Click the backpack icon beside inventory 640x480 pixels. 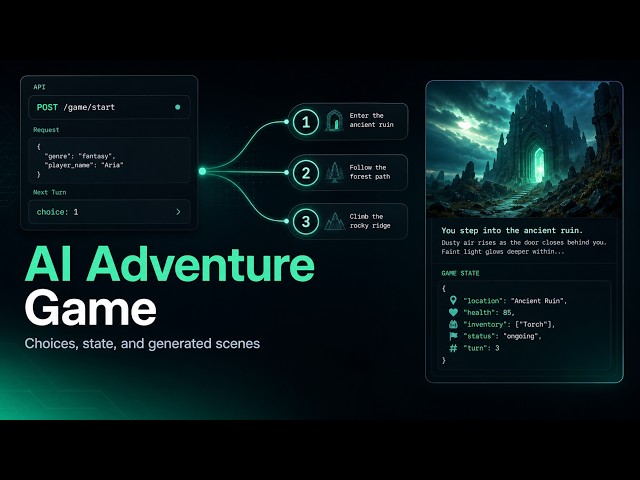coord(453,324)
